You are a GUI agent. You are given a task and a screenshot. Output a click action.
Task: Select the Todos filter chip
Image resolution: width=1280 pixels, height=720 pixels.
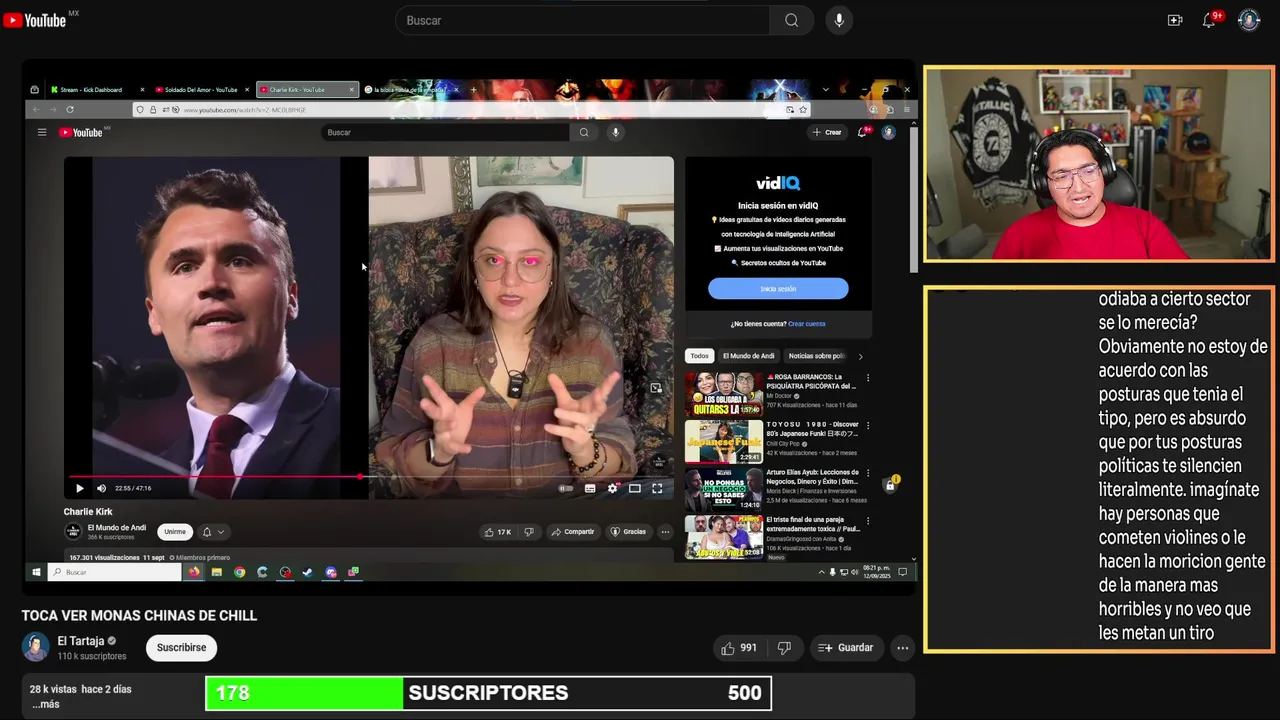[699, 356]
